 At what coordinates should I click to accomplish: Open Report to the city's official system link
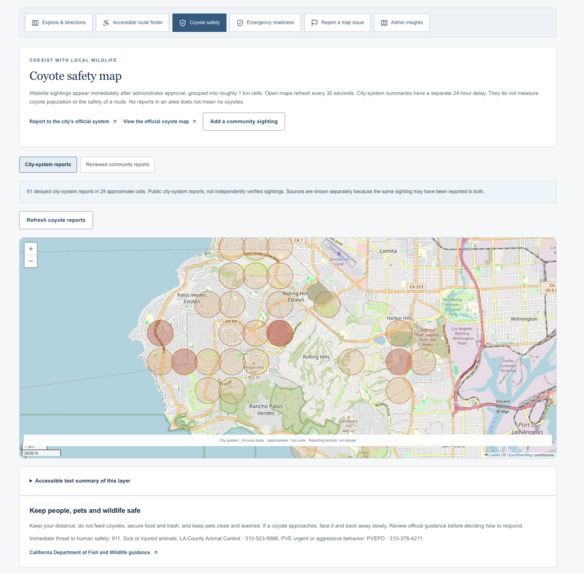[x=73, y=121]
